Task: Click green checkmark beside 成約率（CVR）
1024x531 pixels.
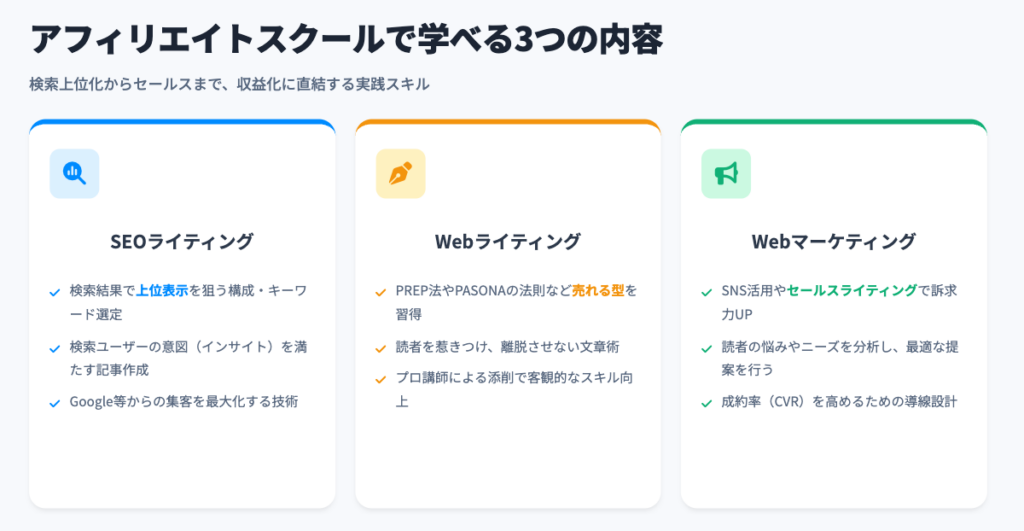Action: click(706, 404)
